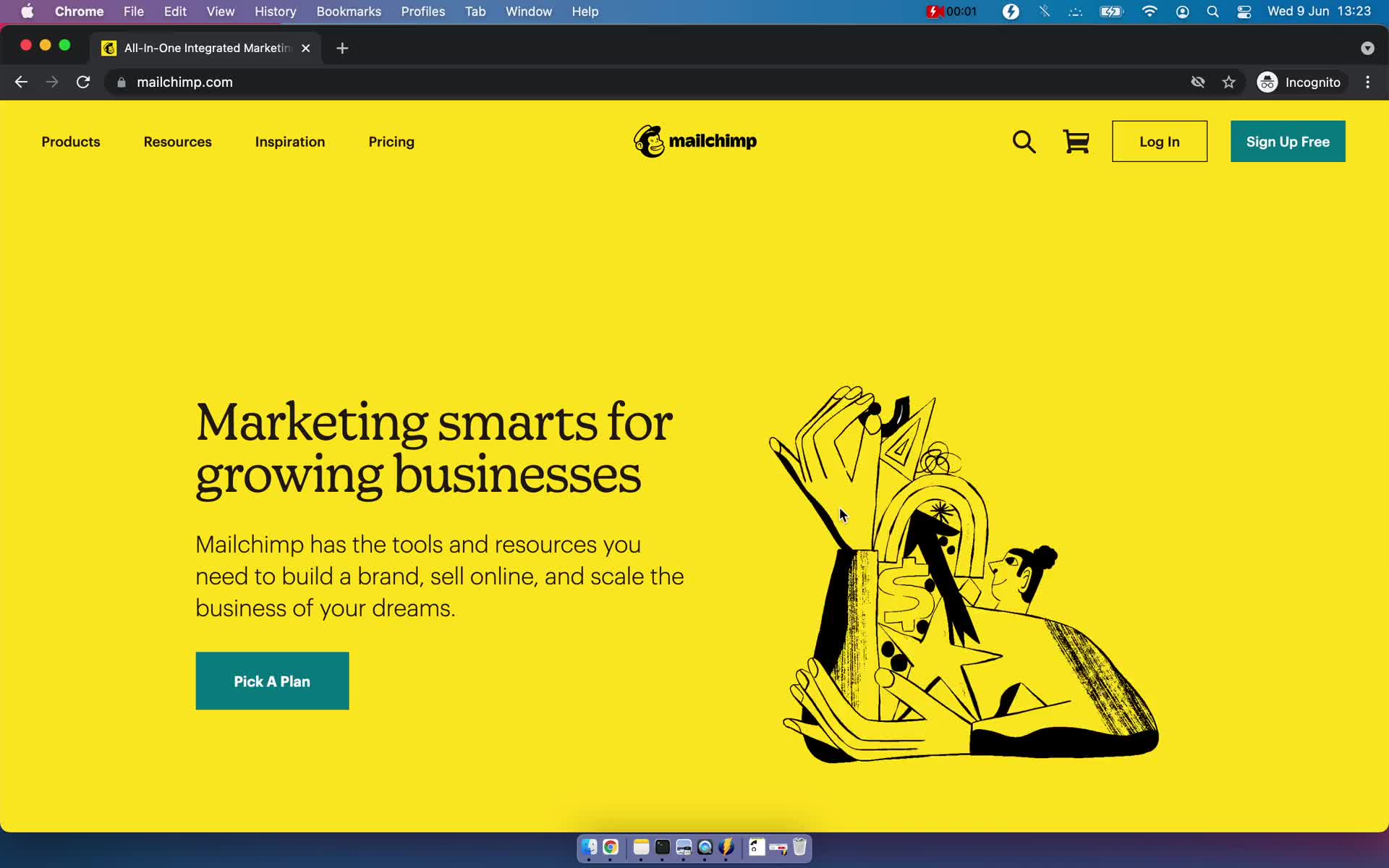Open the battery charging status
1389x868 pixels.
point(1111,12)
